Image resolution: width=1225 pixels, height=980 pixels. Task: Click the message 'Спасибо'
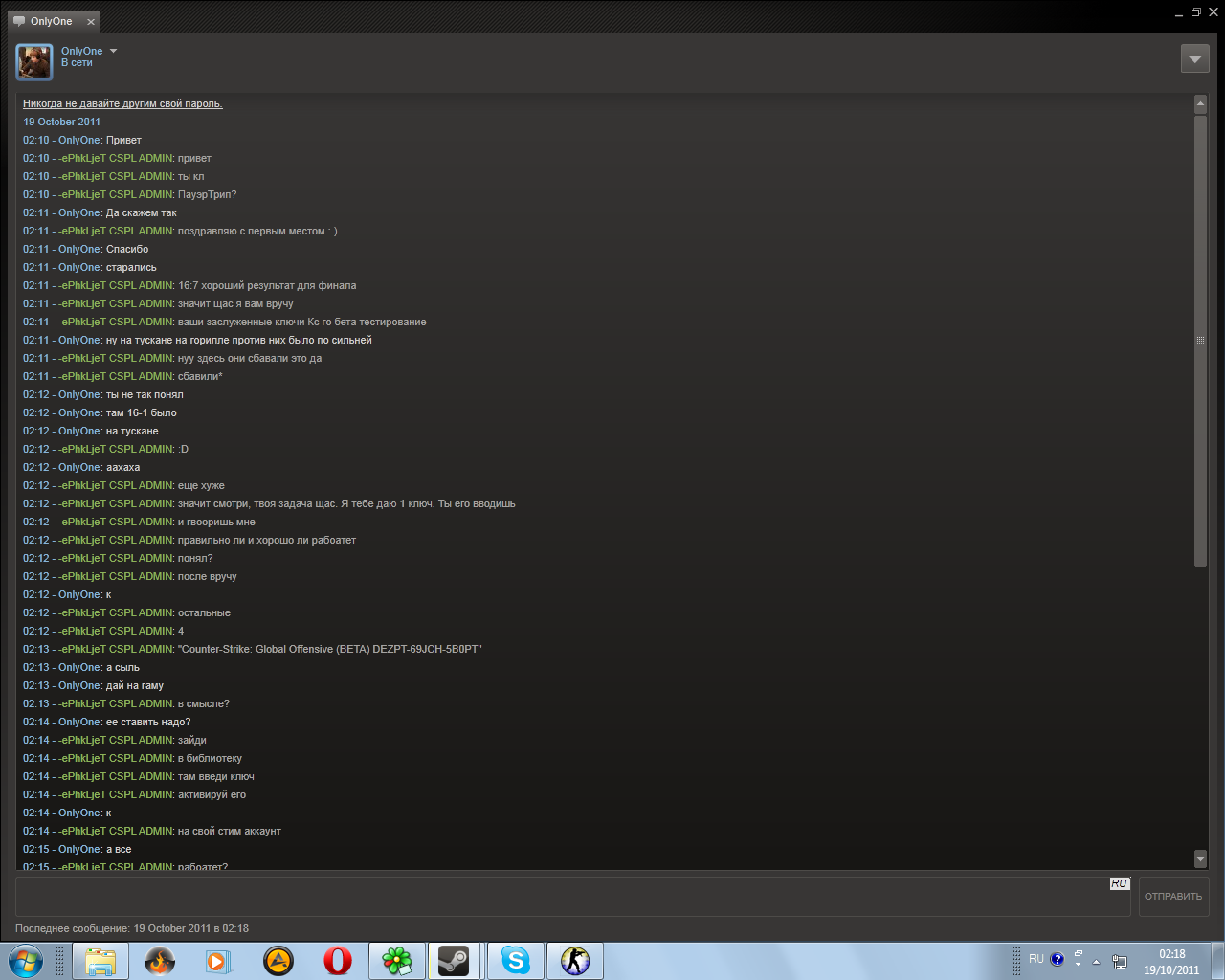pyautogui.click(x=127, y=249)
